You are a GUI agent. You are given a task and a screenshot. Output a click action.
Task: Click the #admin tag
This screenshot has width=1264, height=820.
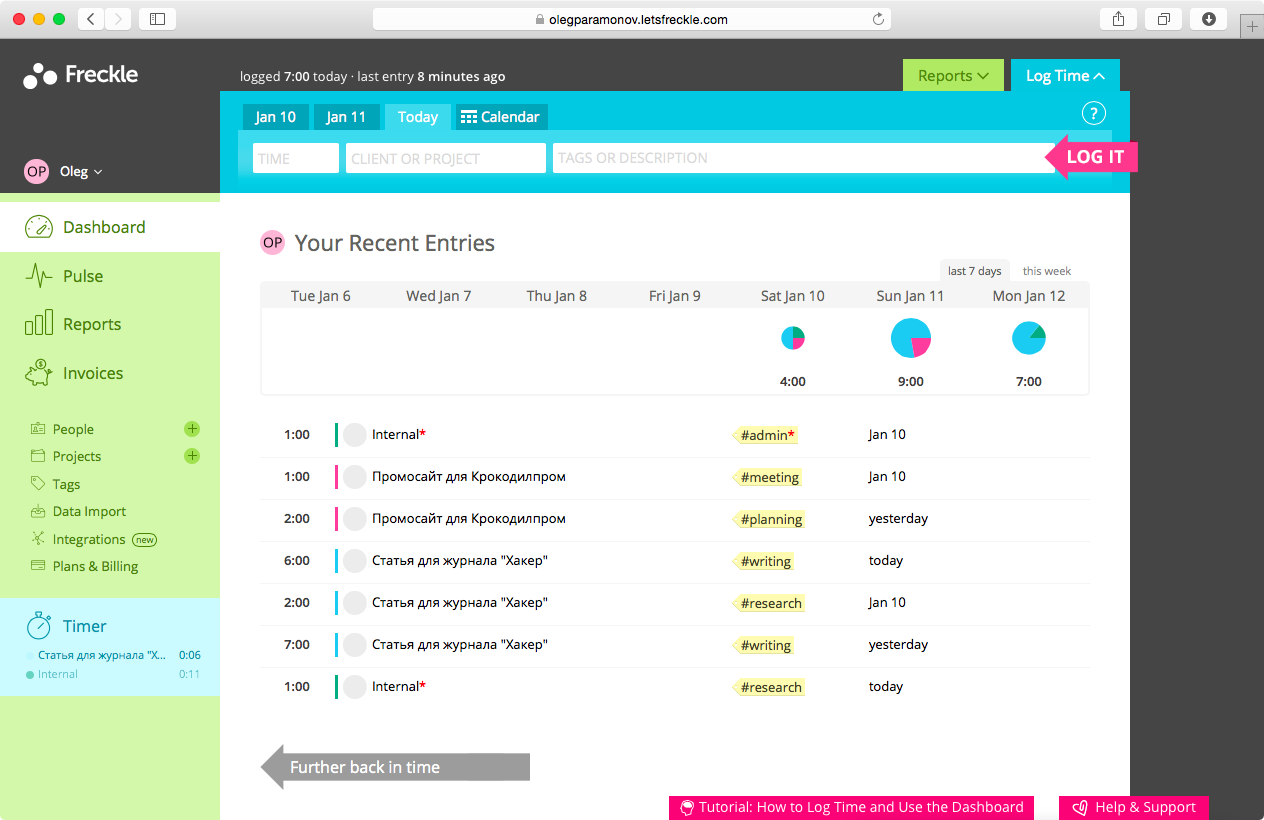click(765, 435)
